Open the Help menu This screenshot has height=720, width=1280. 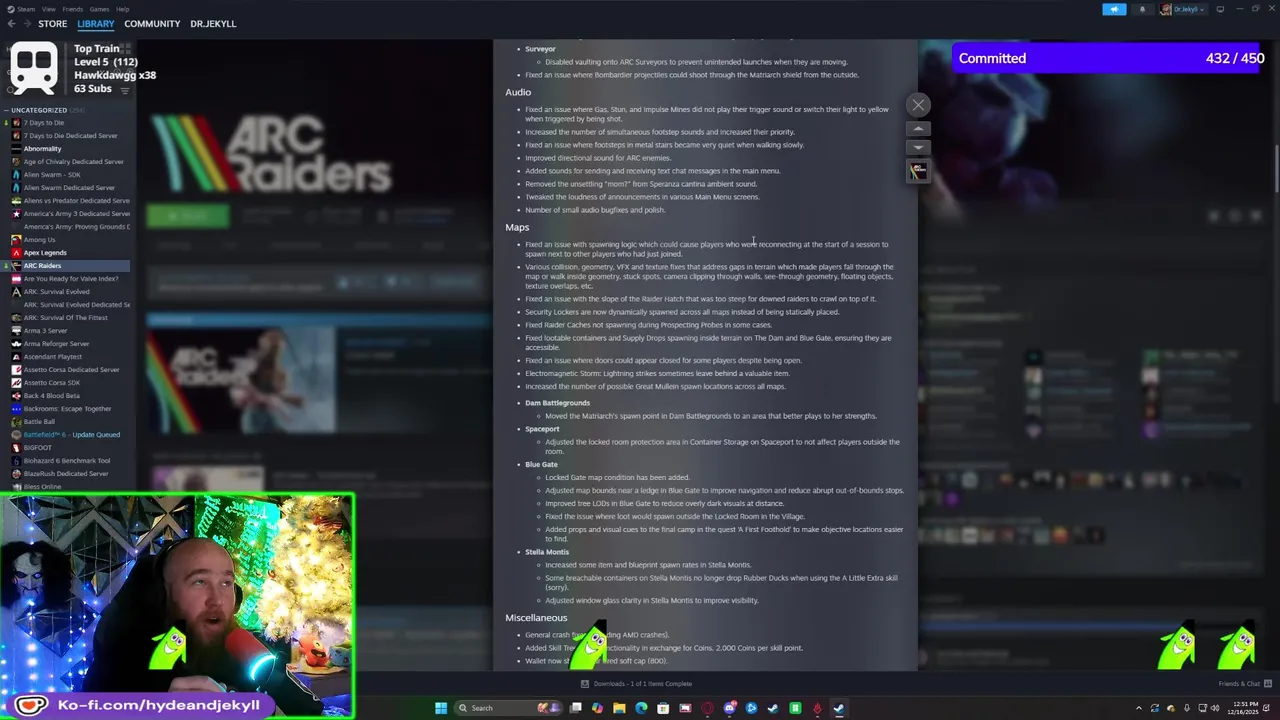tap(122, 9)
